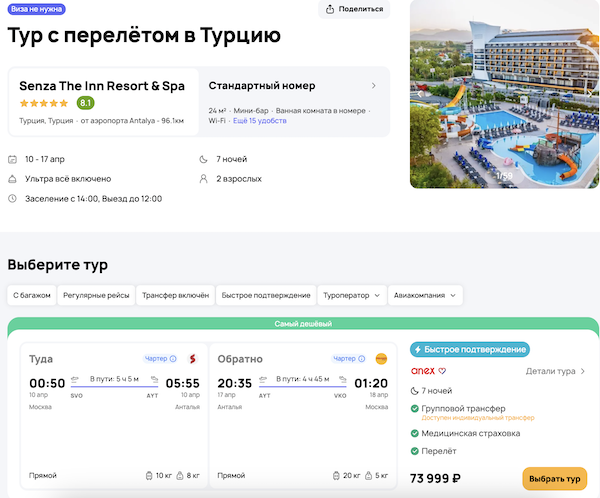Click the moon icon beside 7 ночей
600x498 pixels.
click(x=204, y=159)
